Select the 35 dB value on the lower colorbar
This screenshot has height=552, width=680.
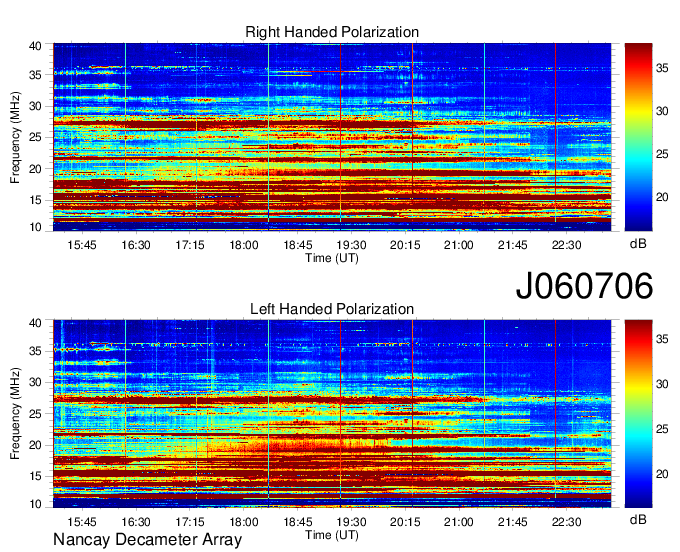click(x=662, y=339)
